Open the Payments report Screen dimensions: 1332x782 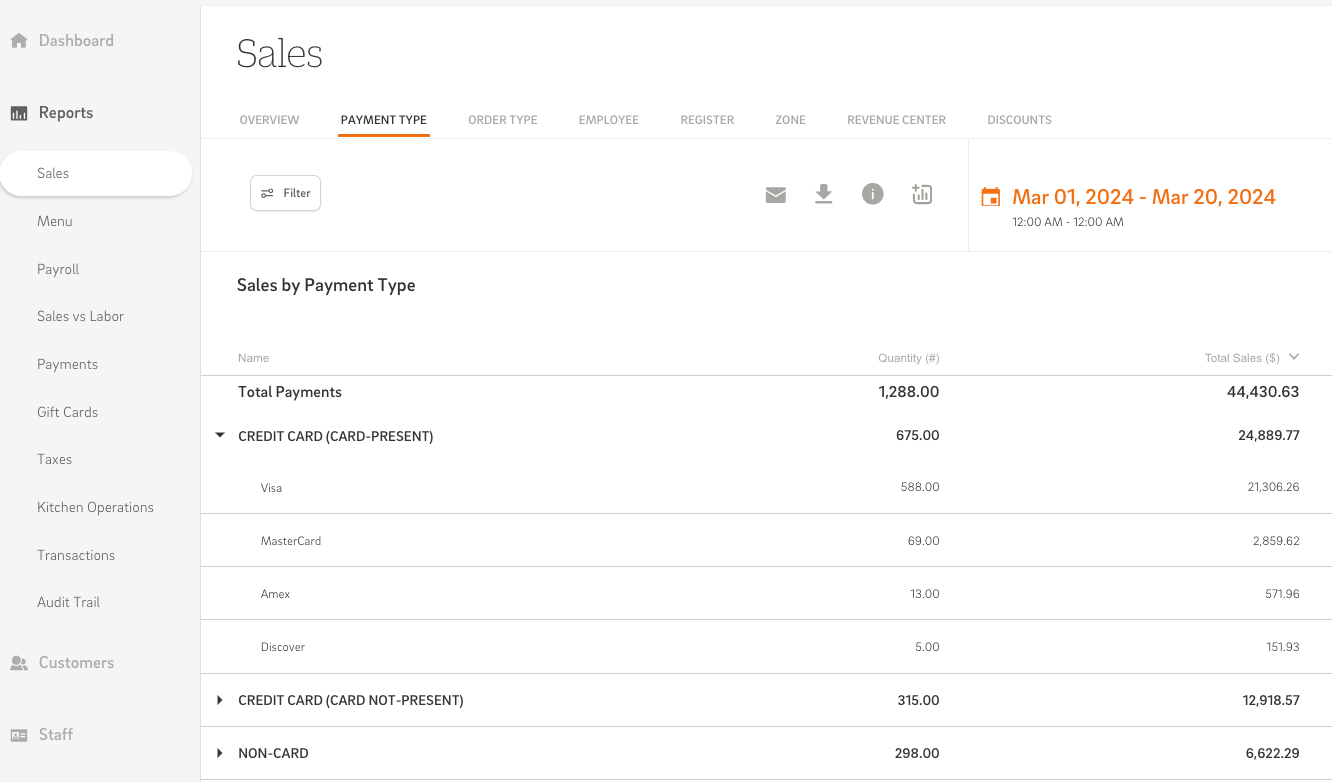(x=68, y=364)
